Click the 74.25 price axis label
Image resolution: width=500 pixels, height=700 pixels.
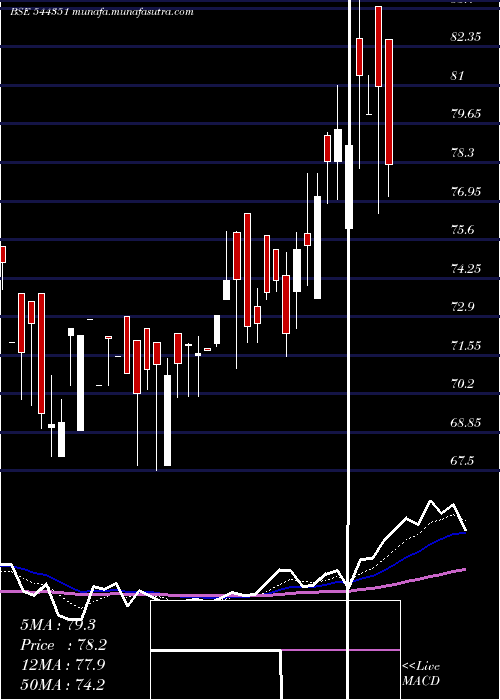tap(466, 269)
